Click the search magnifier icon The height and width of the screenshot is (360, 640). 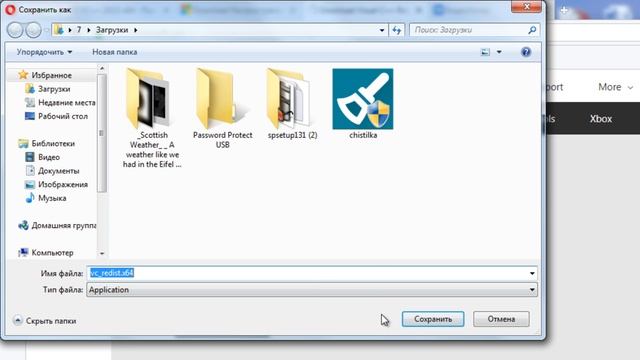coord(532,30)
